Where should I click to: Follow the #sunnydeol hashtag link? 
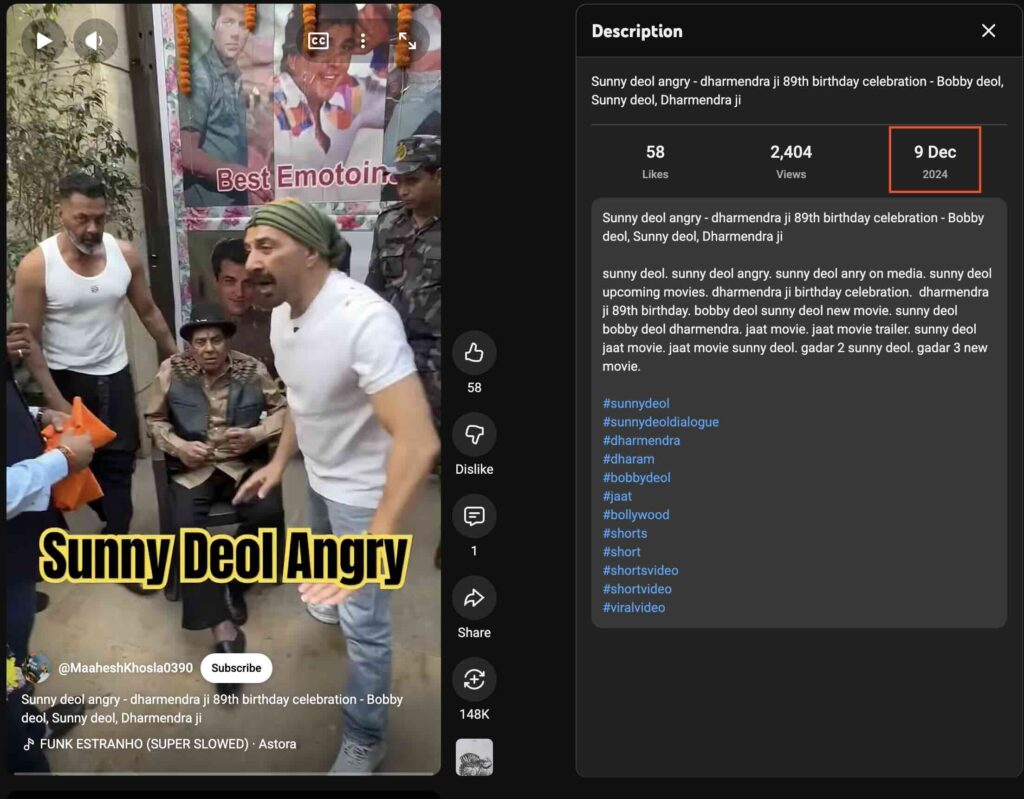point(636,403)
